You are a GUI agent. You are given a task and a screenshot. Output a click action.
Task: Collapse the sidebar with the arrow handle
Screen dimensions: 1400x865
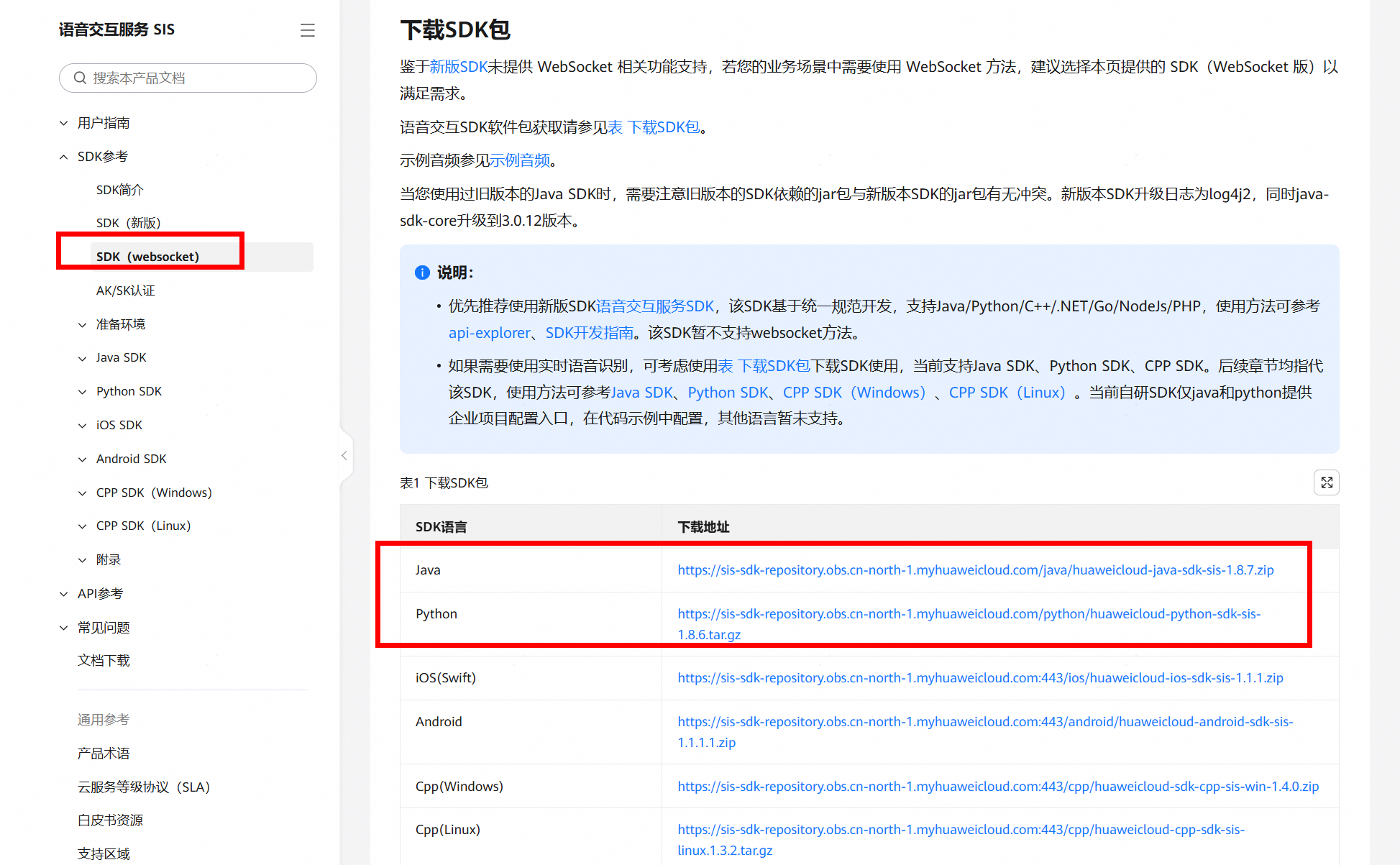(344, 456)
